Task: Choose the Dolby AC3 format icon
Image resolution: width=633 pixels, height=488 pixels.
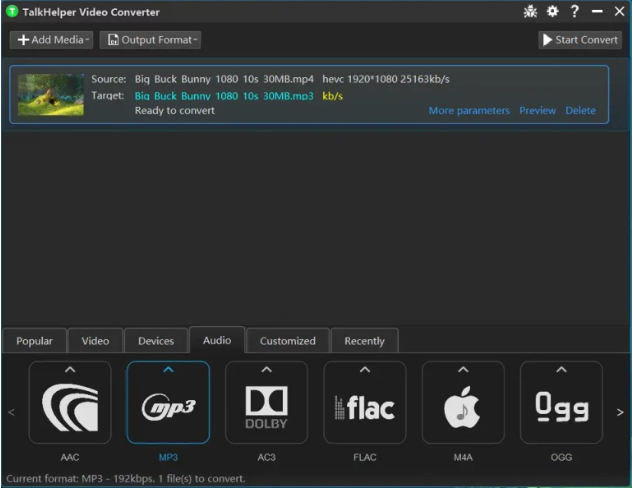Action: coord(266,403)
